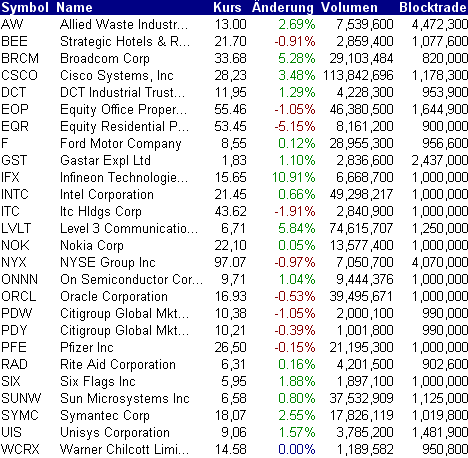
Task: Click Infineon change value 10.91%
Action: [294, 177]
